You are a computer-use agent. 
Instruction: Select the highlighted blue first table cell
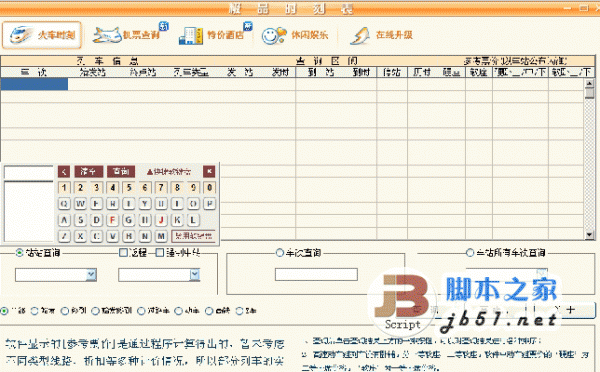point(34,84)
